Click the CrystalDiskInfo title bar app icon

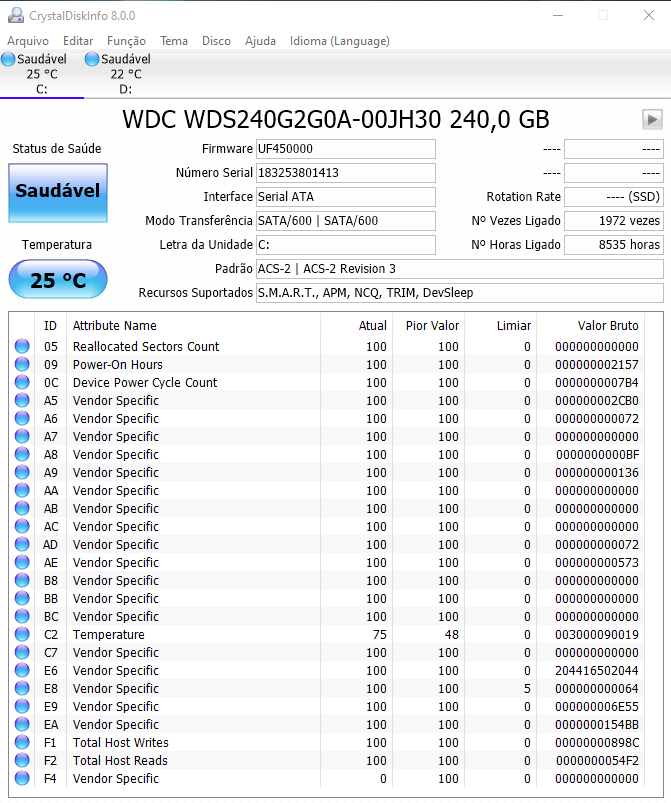coord(15,15)
